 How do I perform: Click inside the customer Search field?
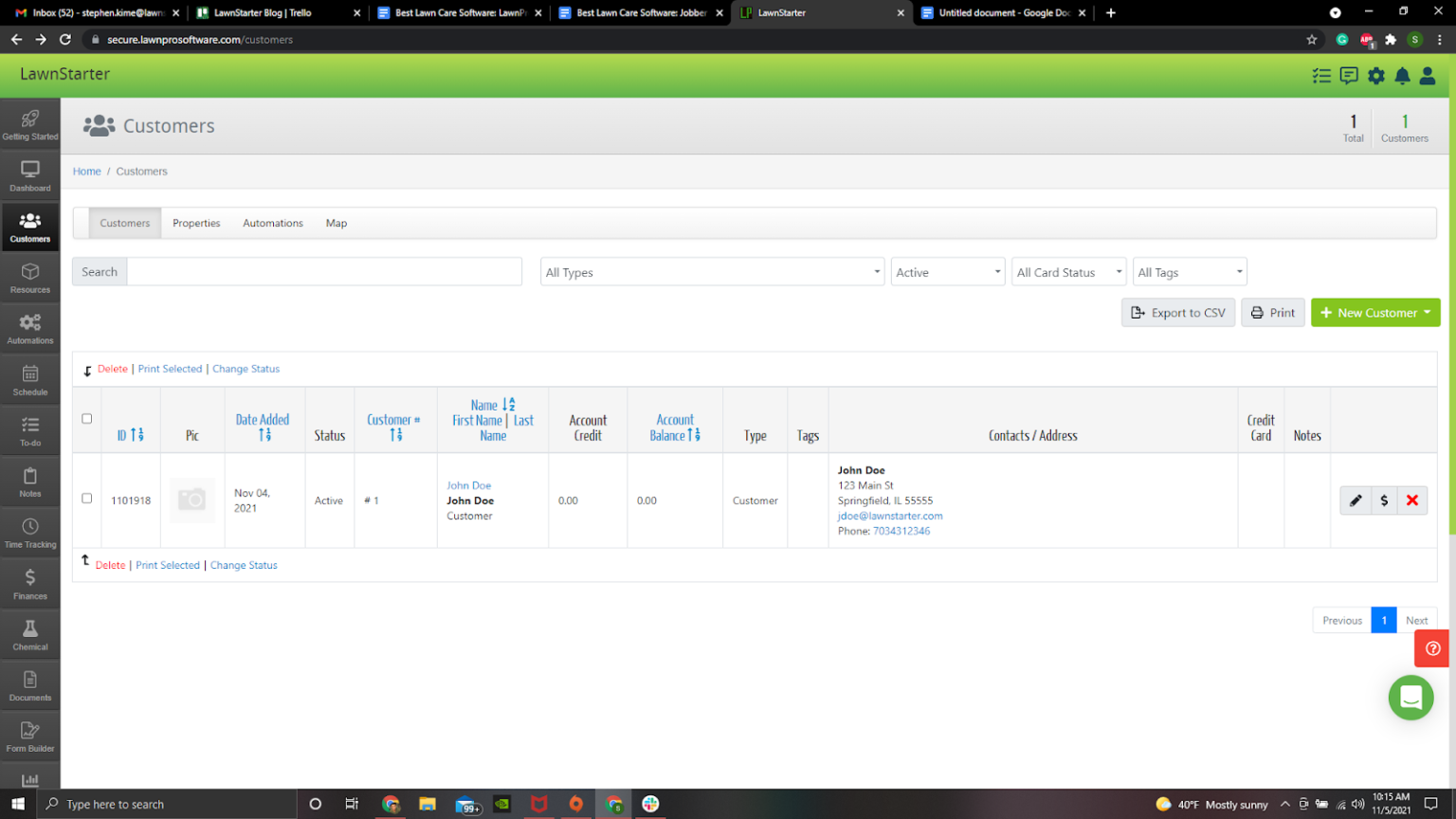point(322,271)
